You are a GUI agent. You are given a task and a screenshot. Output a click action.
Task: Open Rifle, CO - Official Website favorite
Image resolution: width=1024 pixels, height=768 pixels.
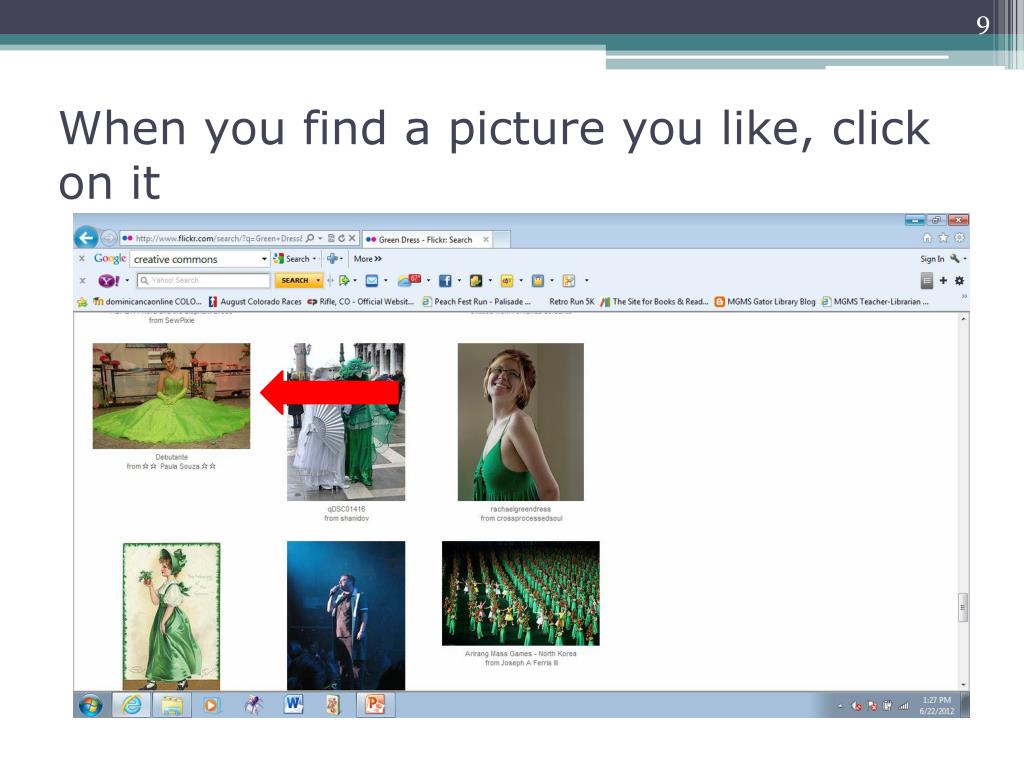(x=360, y=302)
